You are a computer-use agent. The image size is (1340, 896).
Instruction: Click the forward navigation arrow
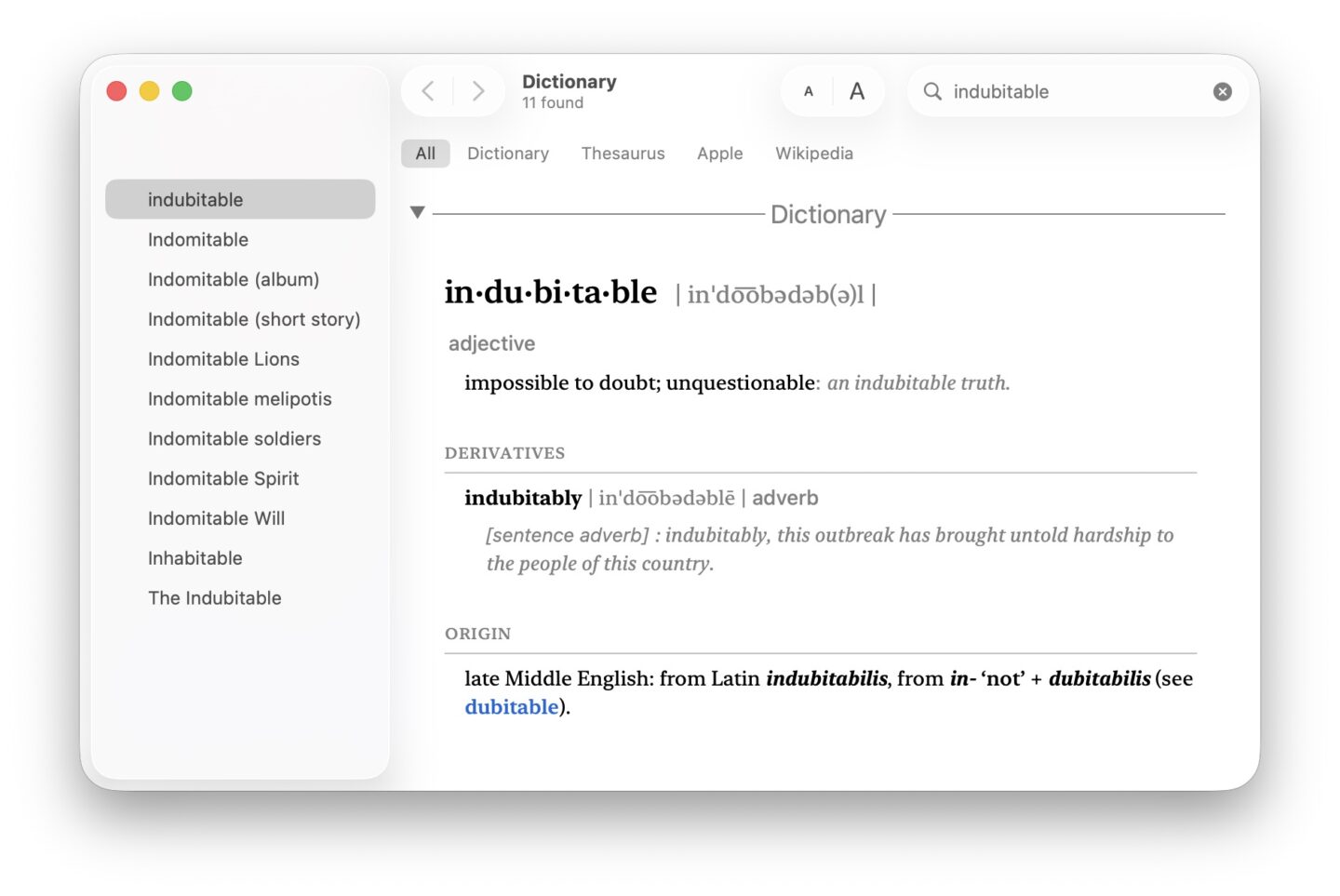point(478,90)
